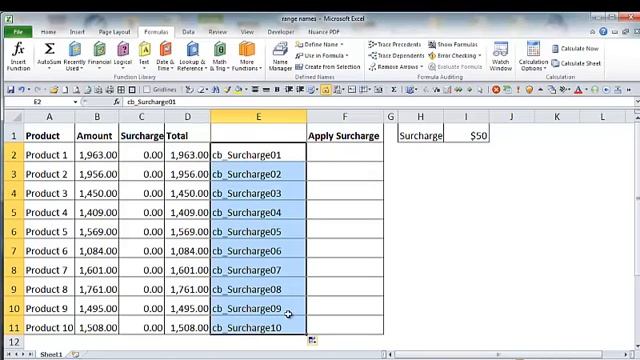Click the bold B toolbar icon
Viewport: 640px width, 360px height.
coord(277,89)
